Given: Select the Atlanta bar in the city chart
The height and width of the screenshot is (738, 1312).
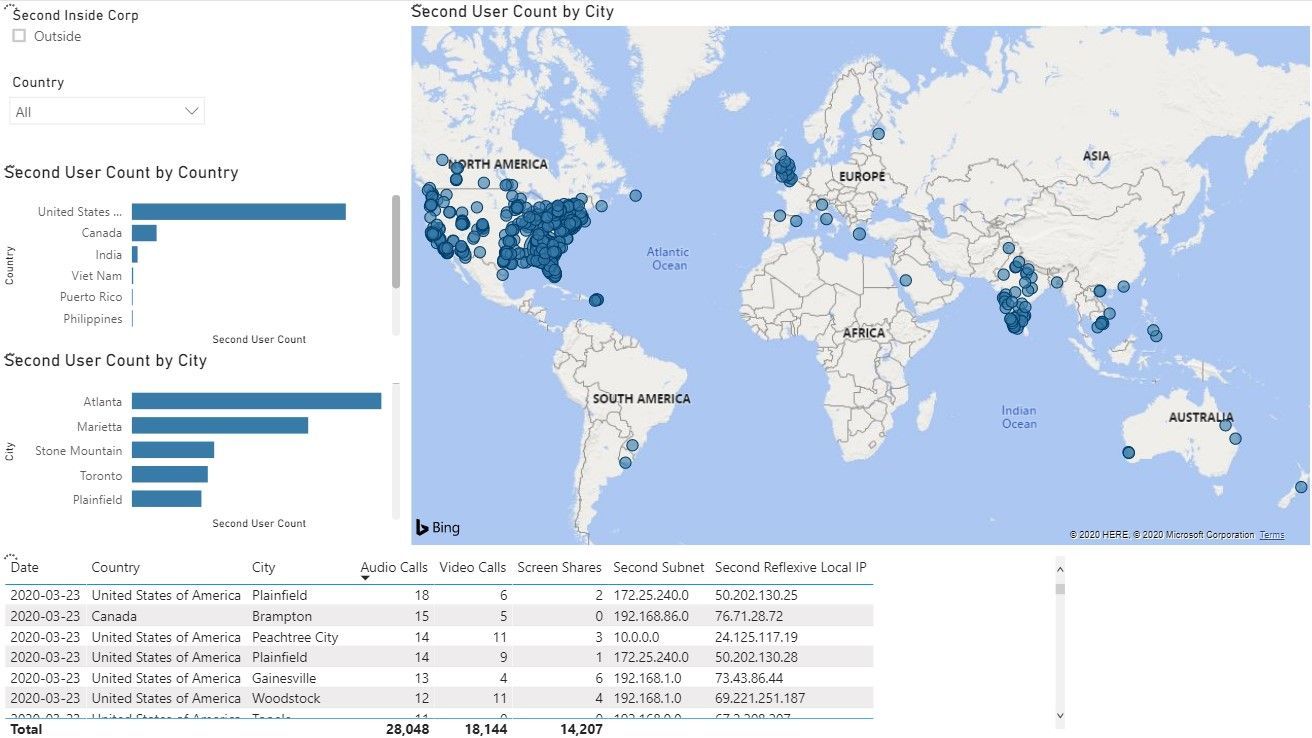Looking at the screenshot, I should (x=255, y=400).
